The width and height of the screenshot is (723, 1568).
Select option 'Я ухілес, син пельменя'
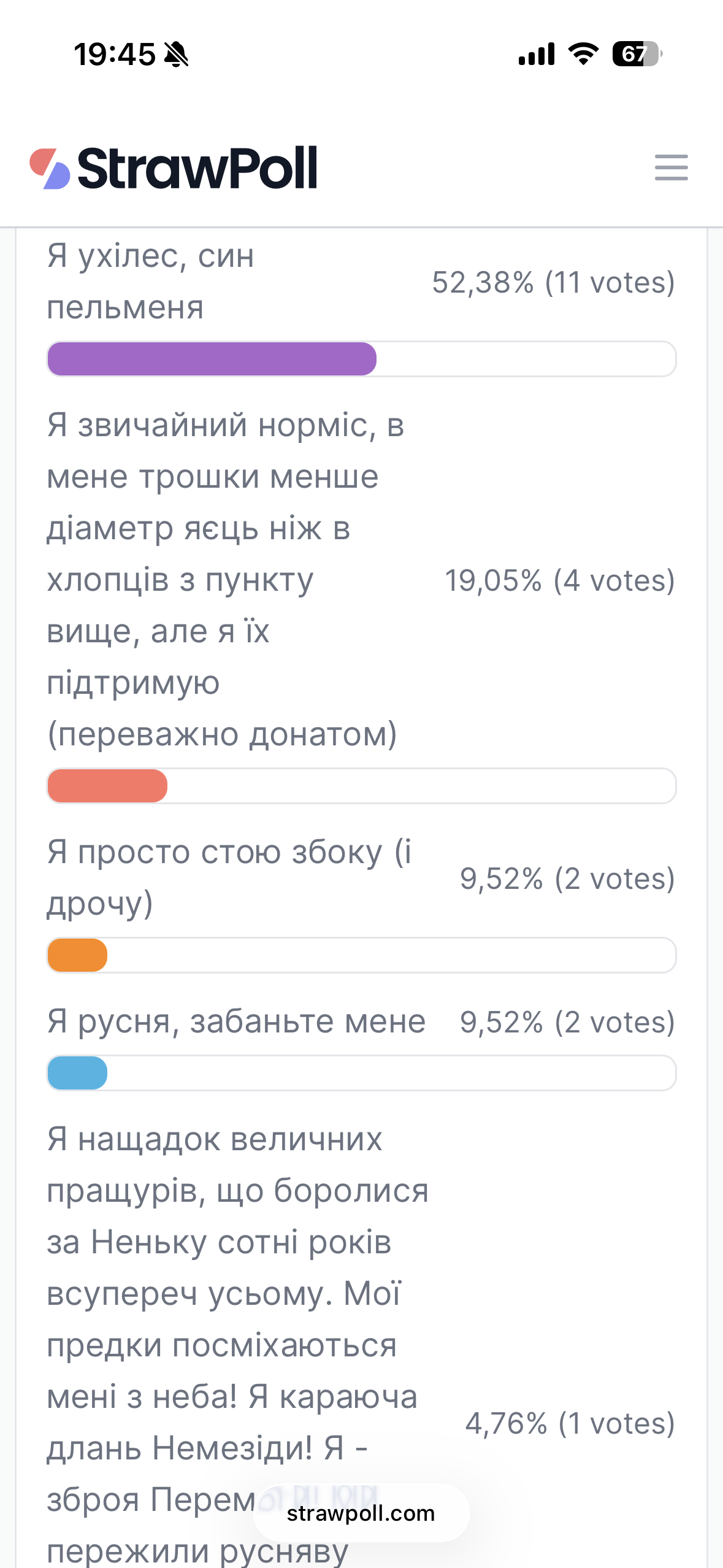pyautogui.click(x=151, y=282)
